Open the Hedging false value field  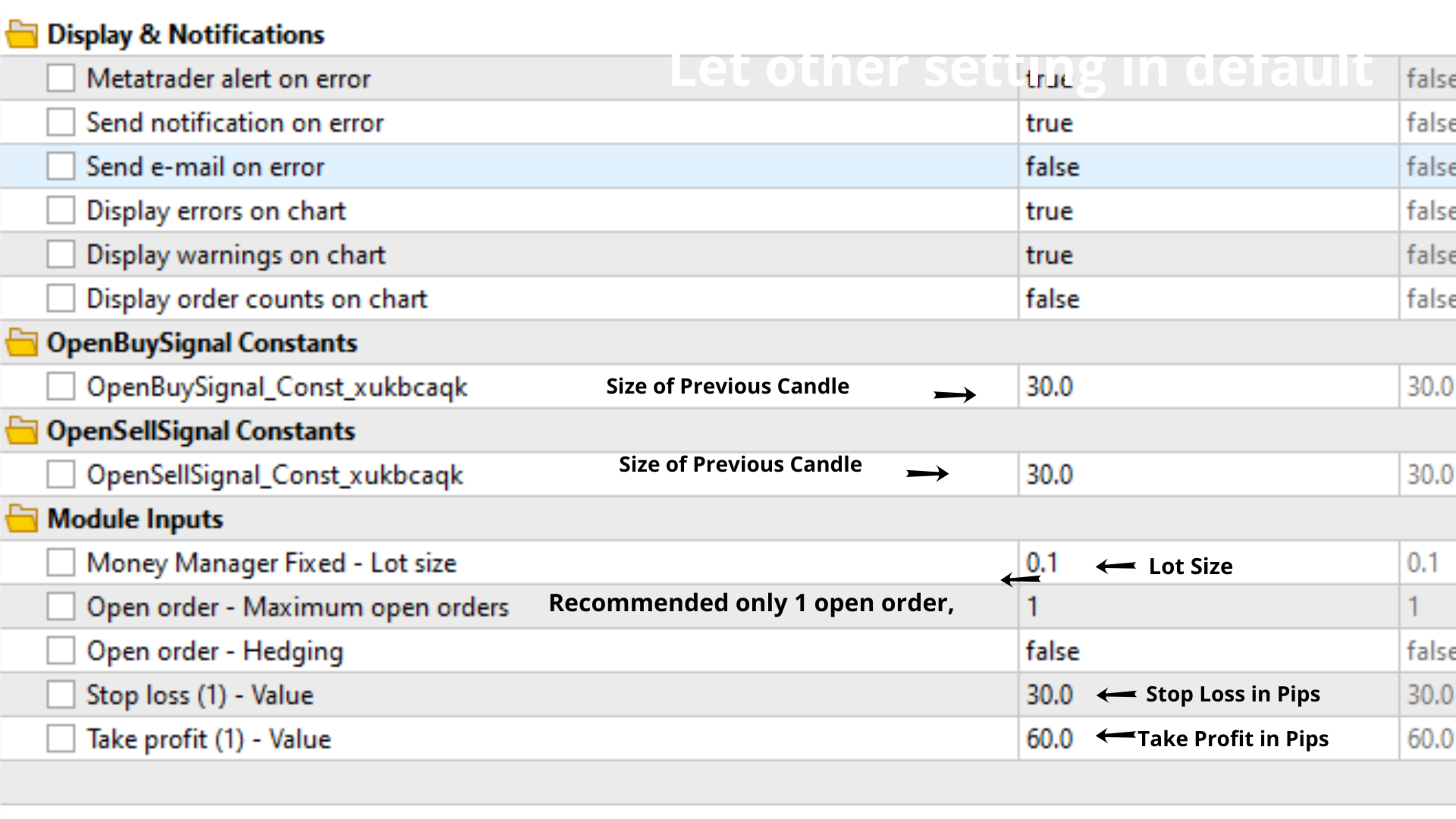coord(1209,650)
